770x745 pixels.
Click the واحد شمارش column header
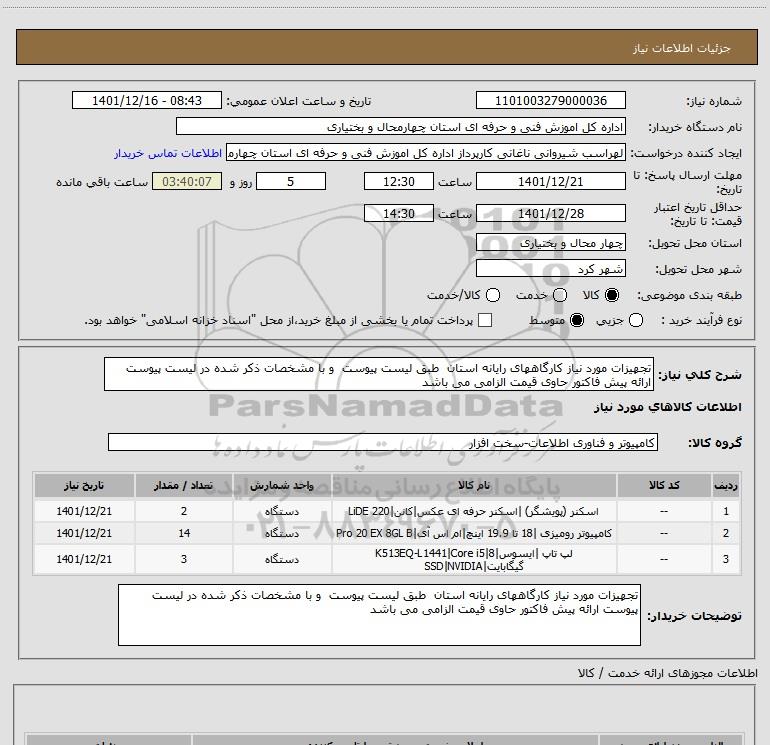coord(282,485)
